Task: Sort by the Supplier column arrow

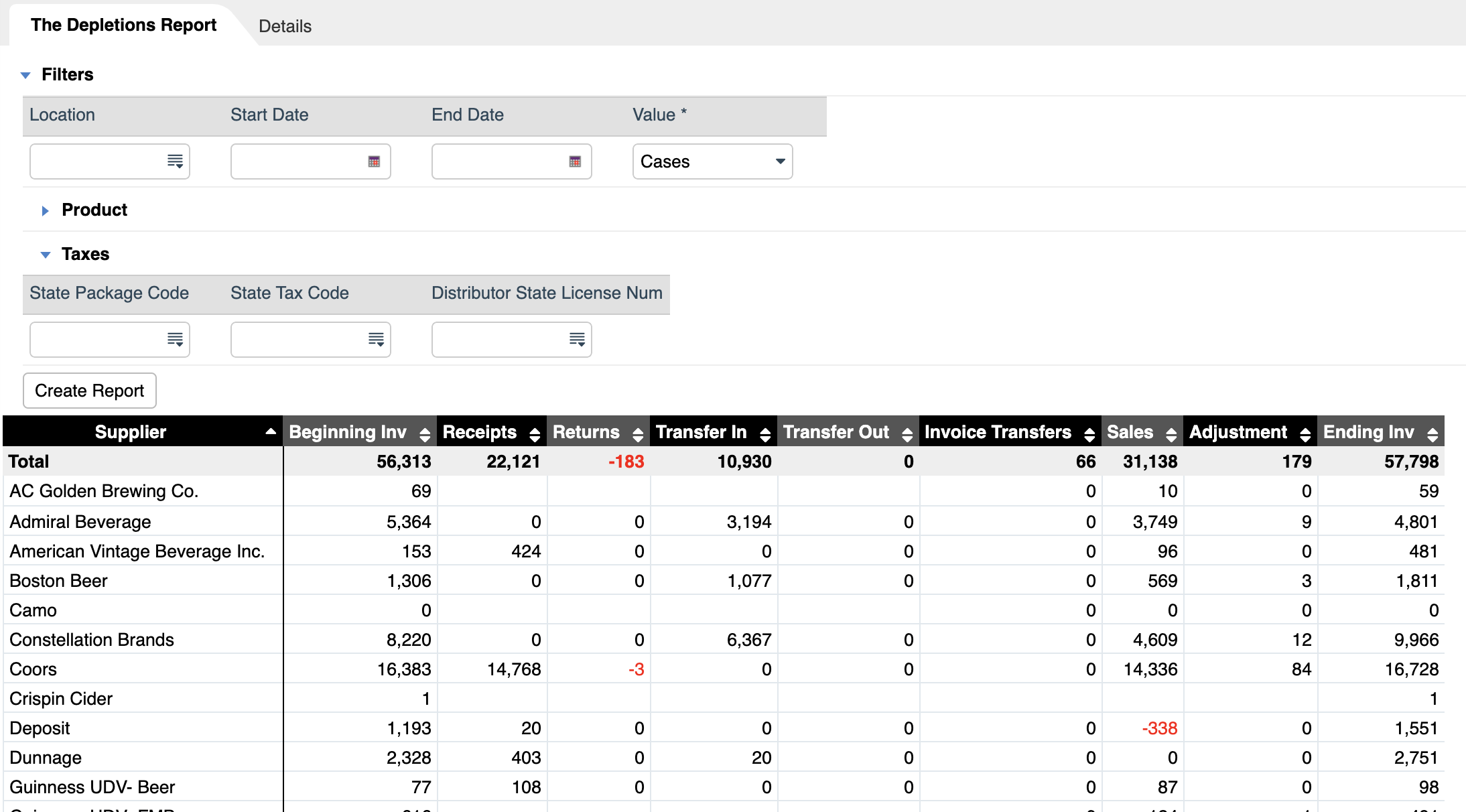Action: coord(271,432)
